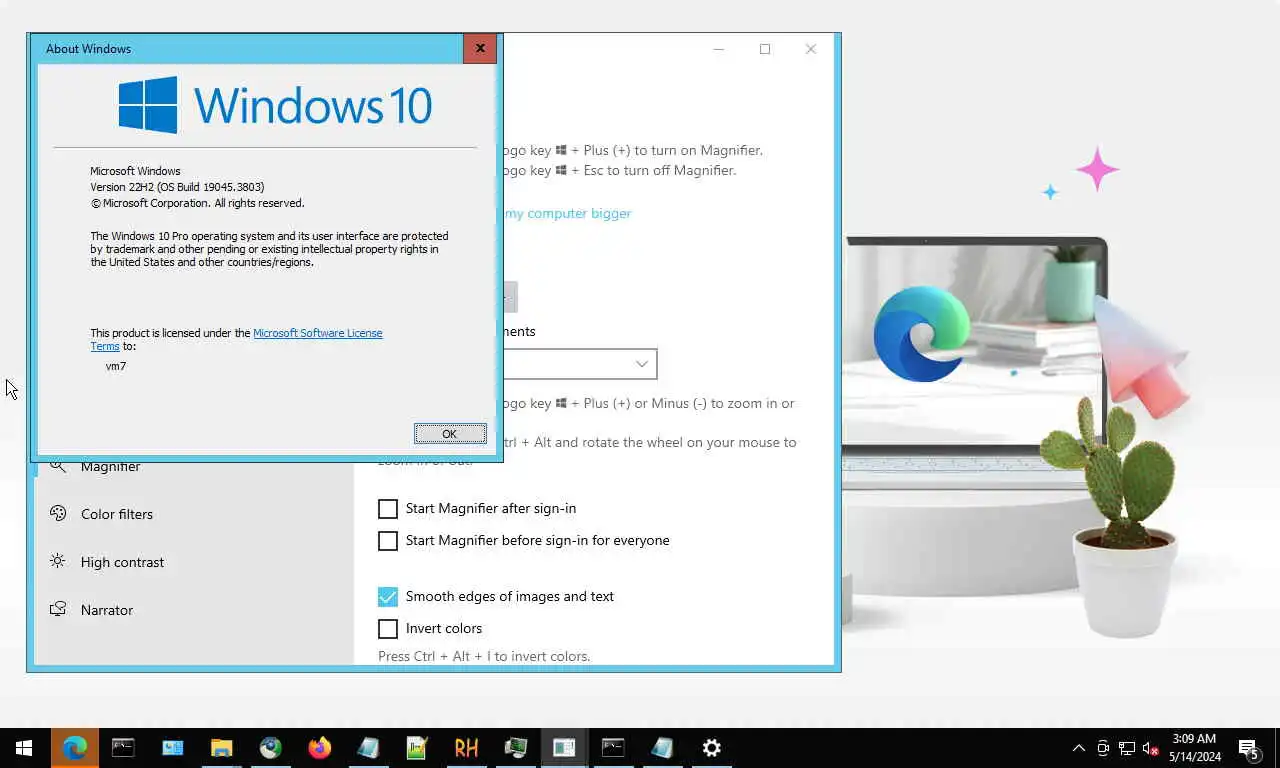Viewport: 1280px width, 768px height.
Task: Select the active About Windows taskbar button
Action: click(564, 747)
